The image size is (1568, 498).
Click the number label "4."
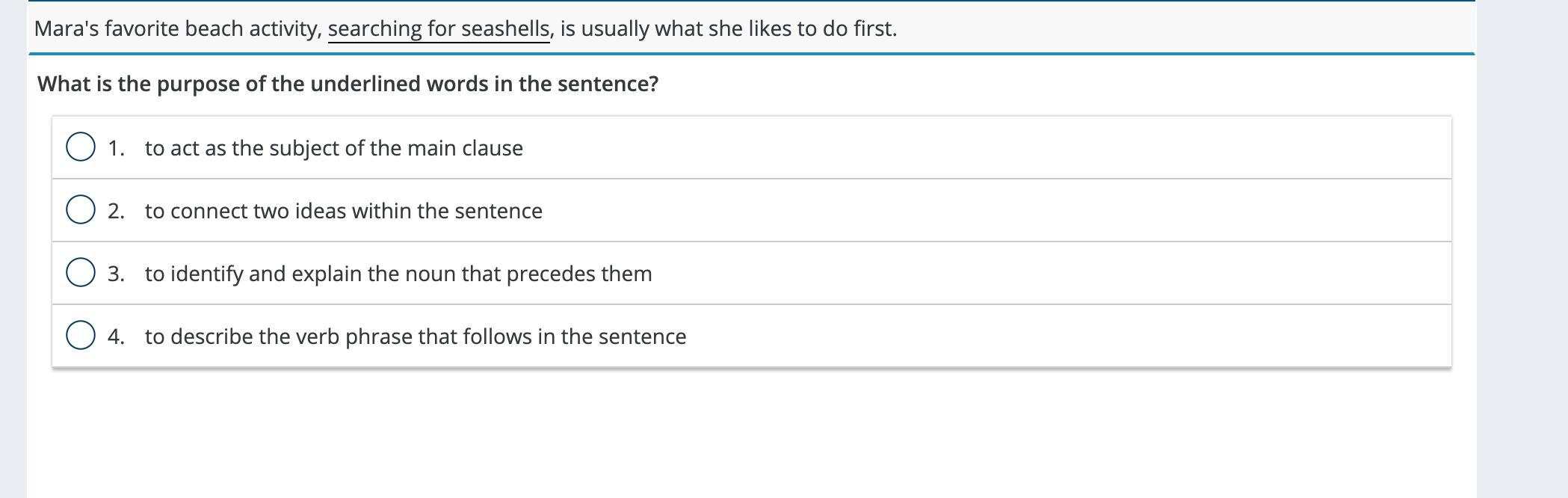(116, 336)
